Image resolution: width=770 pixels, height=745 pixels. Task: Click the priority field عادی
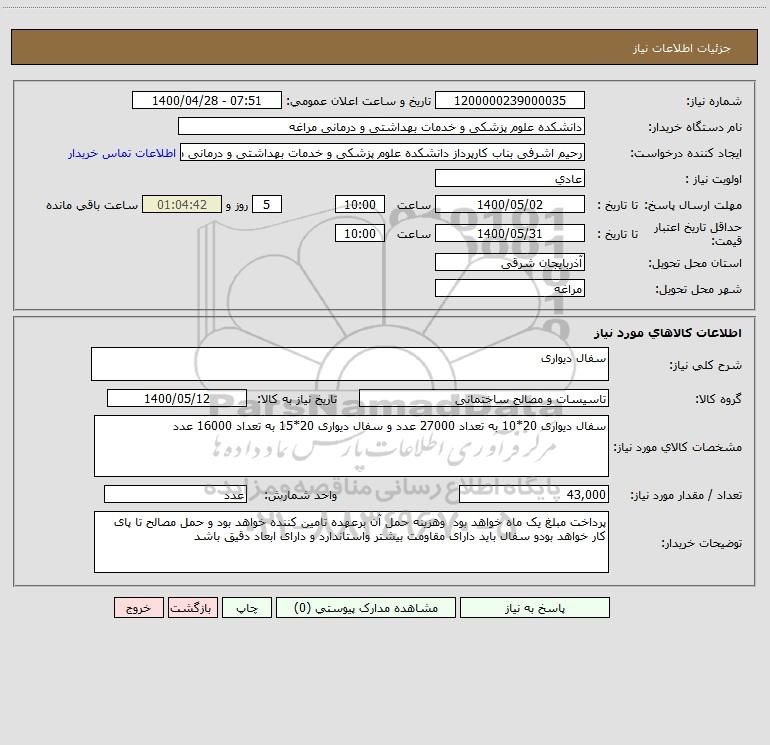(510, 178)
